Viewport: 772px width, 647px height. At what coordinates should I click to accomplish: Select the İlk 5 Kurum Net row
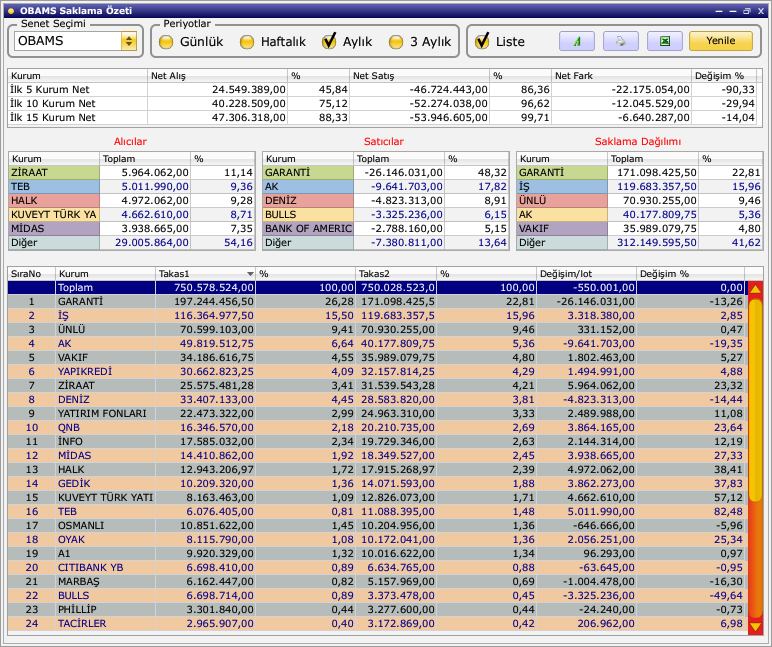[x=382, y=90]
